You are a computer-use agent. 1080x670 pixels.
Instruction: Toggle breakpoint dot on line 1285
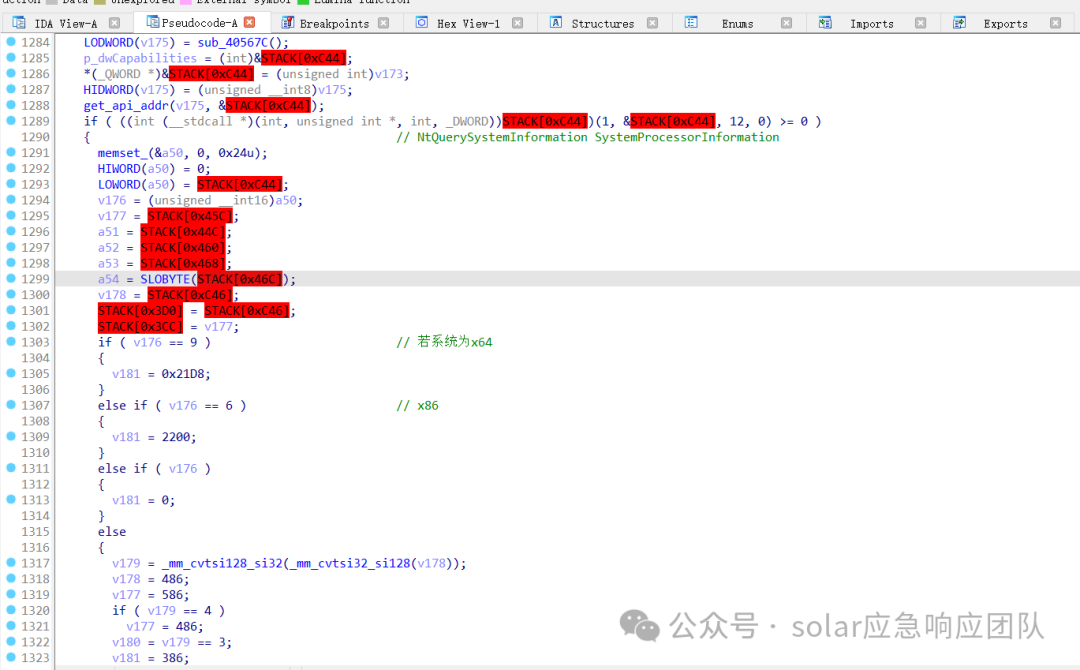pyautogui.click(x=11, y=57)
